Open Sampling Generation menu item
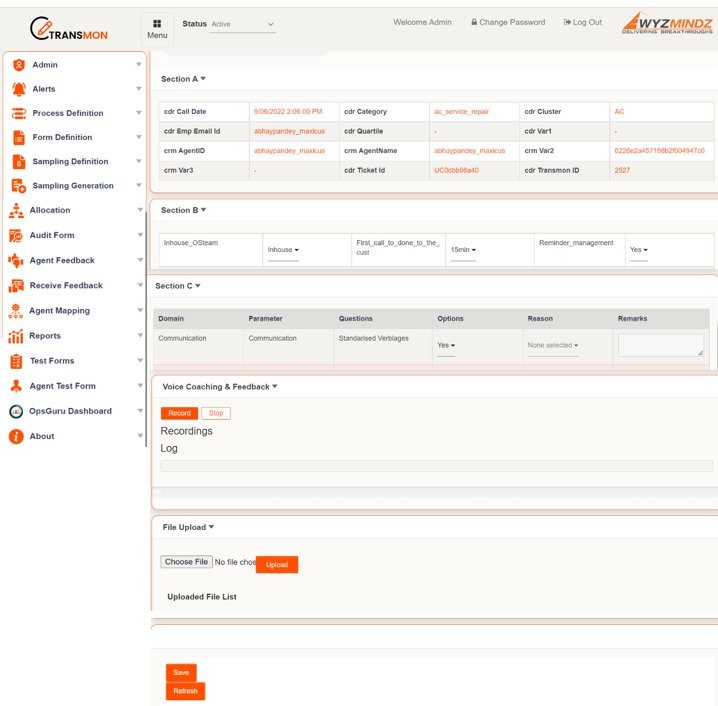This screenshot has height=706, width=718. click(x=73, y=186)
